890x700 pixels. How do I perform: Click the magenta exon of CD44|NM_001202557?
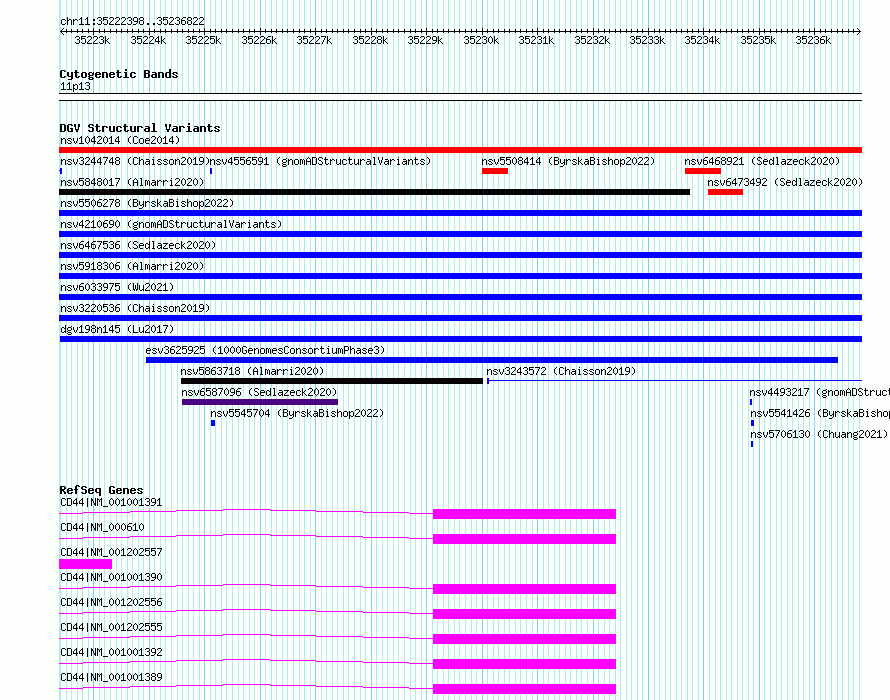(86, 564)
